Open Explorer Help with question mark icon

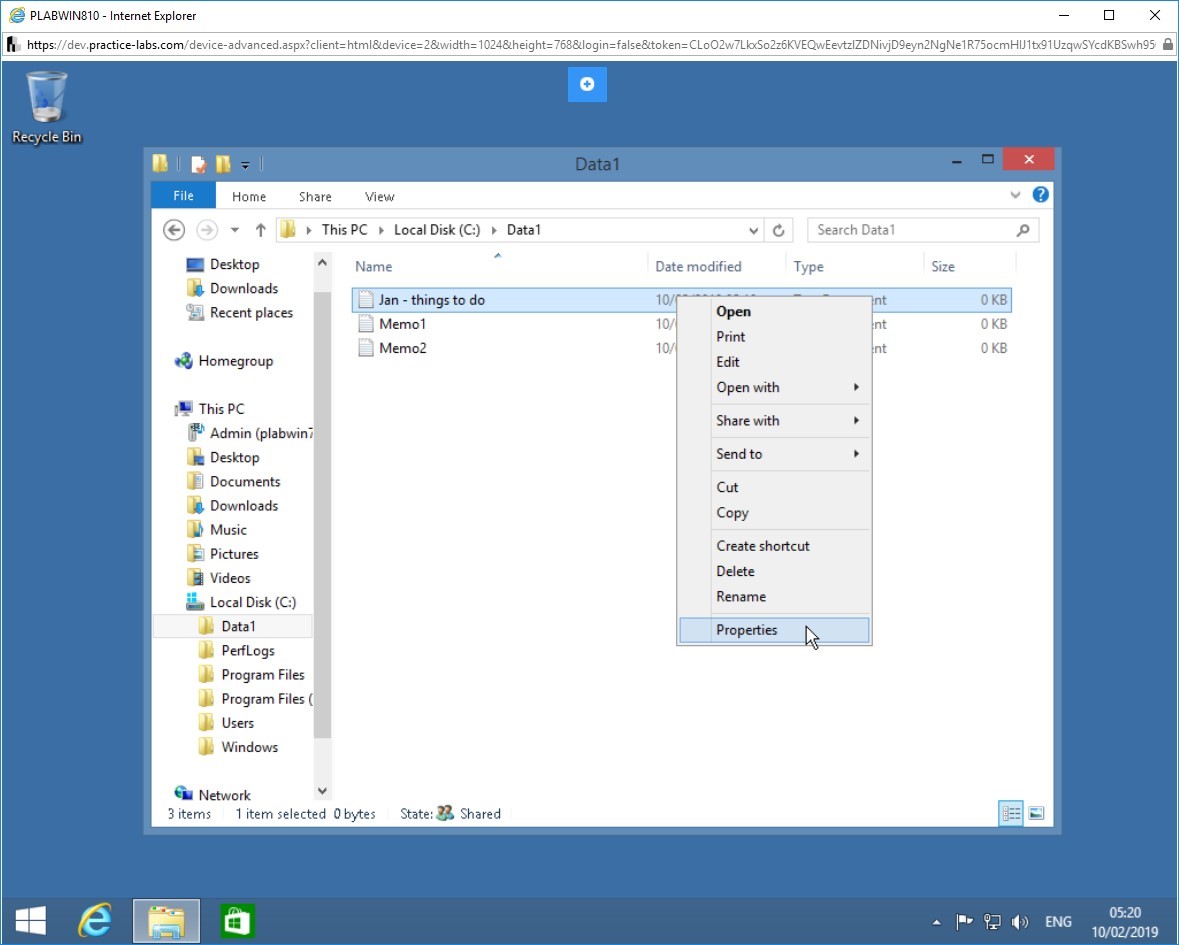click(1041, 195)
